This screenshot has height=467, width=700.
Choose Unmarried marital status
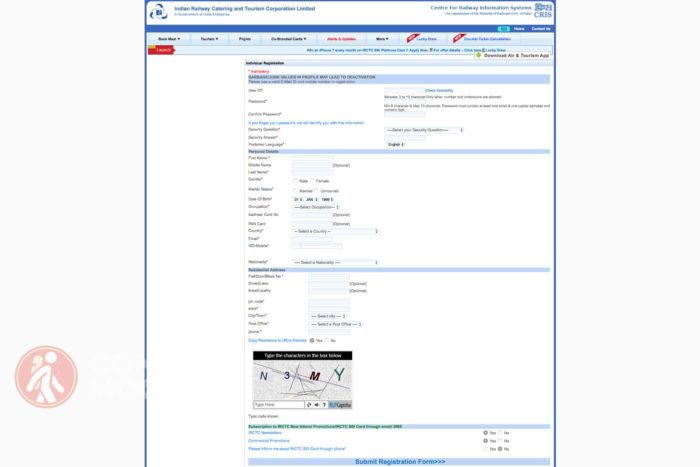click(x=317, y=191)
